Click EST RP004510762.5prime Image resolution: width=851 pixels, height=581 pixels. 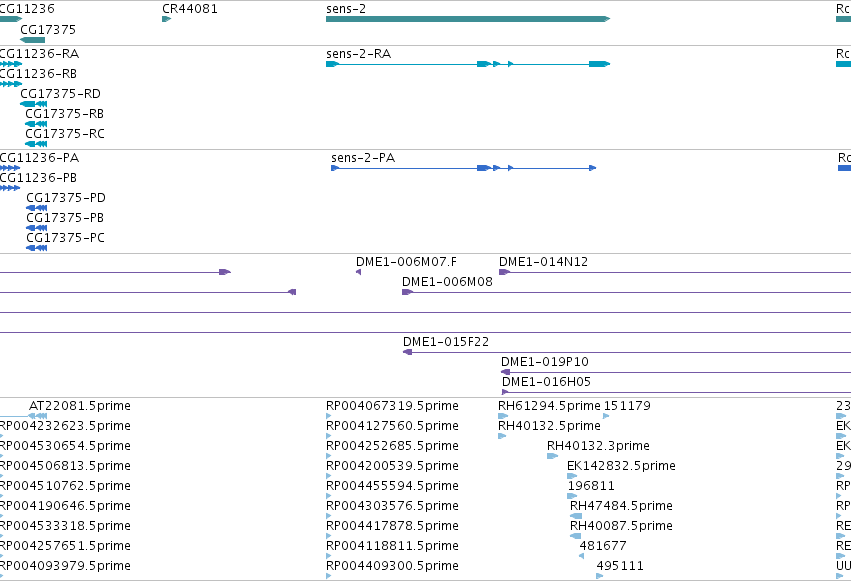65,486
